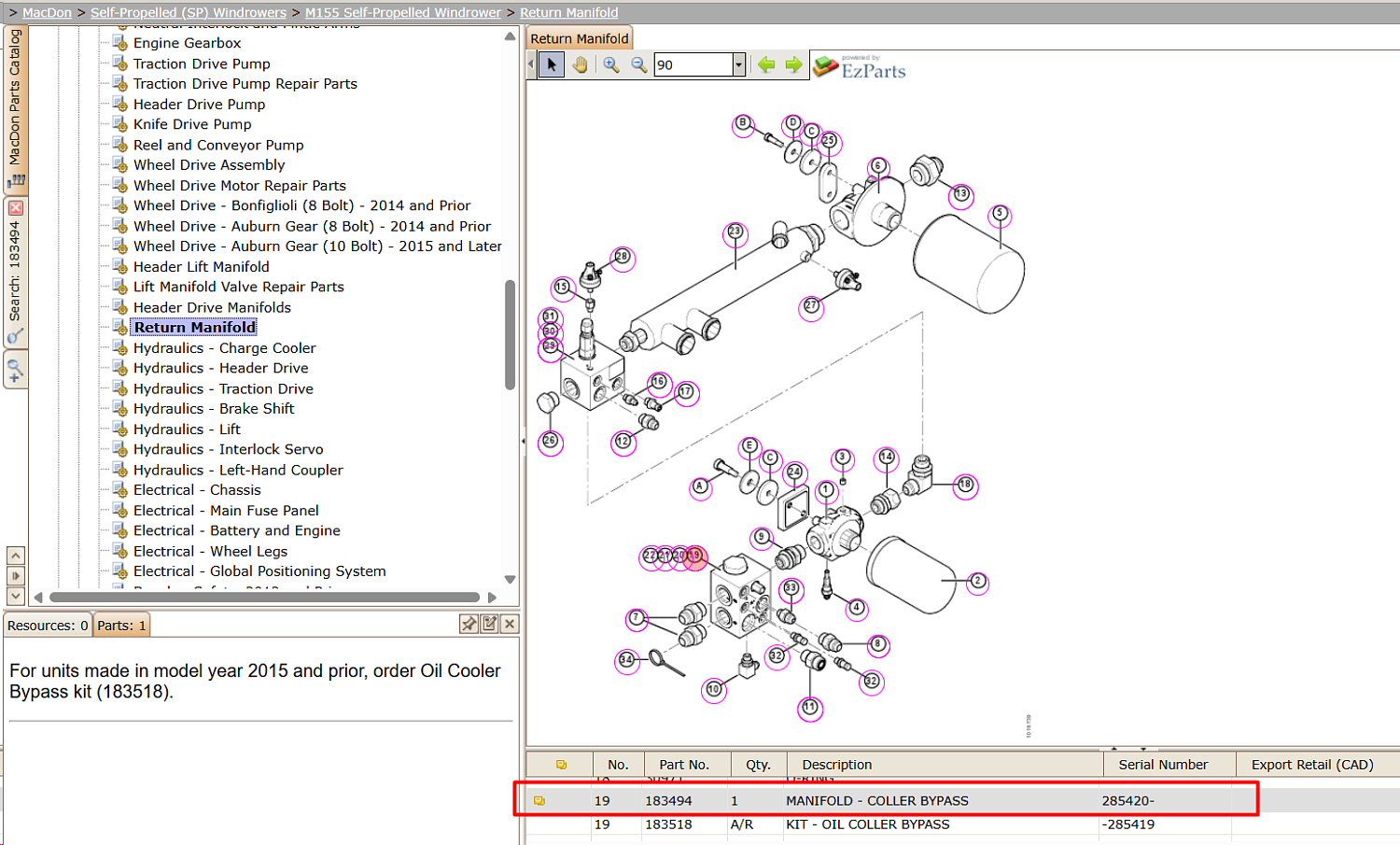The width and height of the screenshot is (1400, 845).
Task: Click the note icon in the 183494 row
Action: (539, 801)
